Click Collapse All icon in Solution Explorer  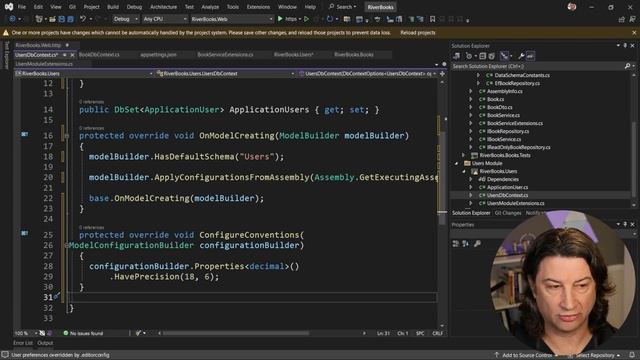[483, 56]
